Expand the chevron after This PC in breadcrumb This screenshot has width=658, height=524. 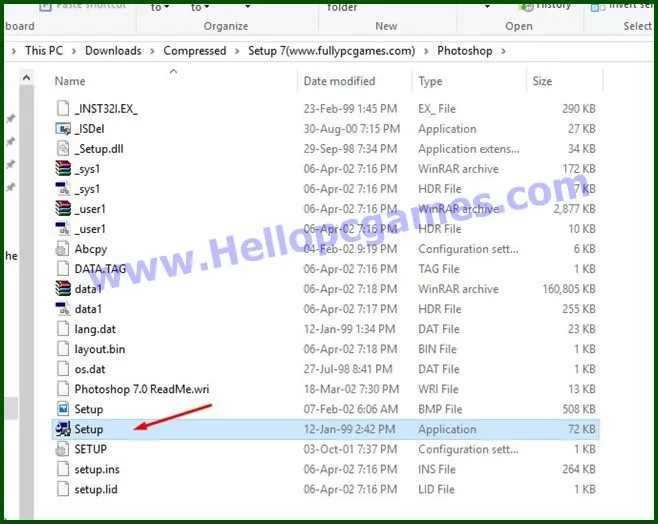pos(78,51)
